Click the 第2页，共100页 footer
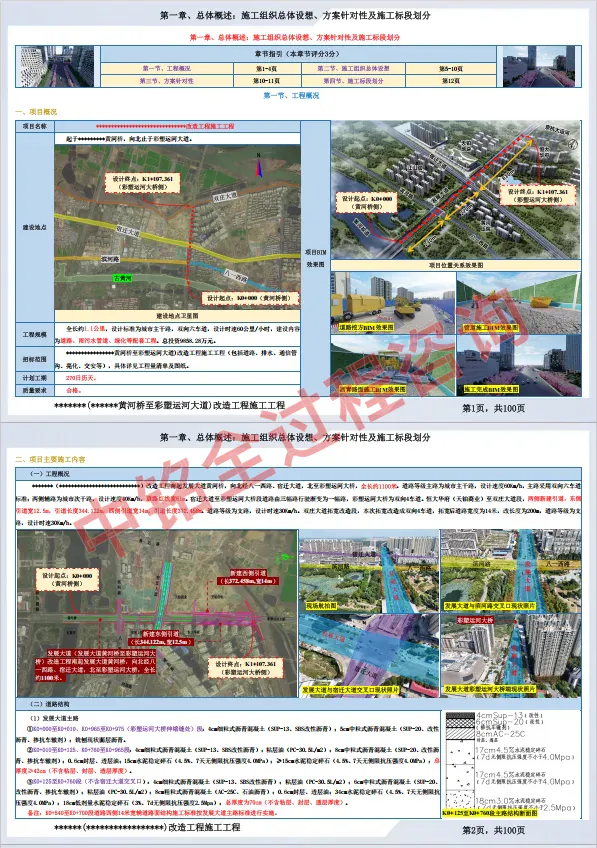The image size is (597, 848). tap(493, 830)
